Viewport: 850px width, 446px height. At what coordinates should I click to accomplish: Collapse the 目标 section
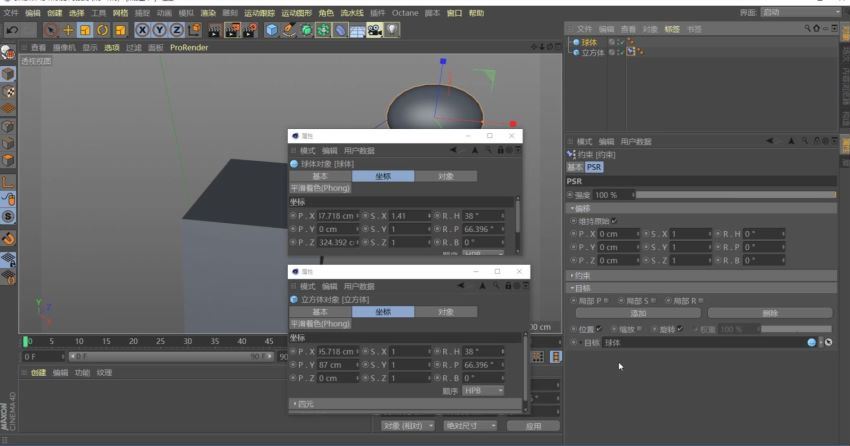(701, 288)
